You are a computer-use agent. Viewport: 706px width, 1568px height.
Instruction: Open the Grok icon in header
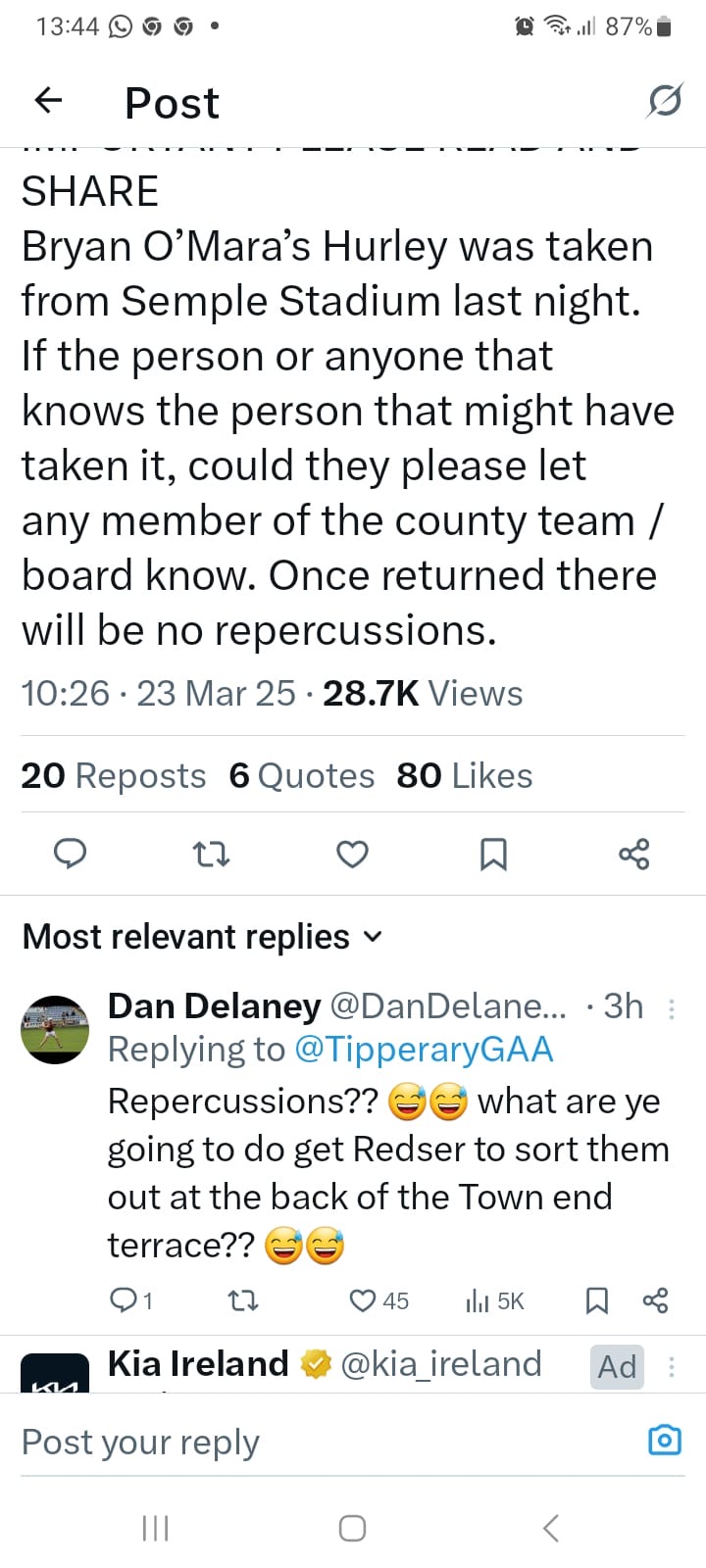click(x=664, y=101)
